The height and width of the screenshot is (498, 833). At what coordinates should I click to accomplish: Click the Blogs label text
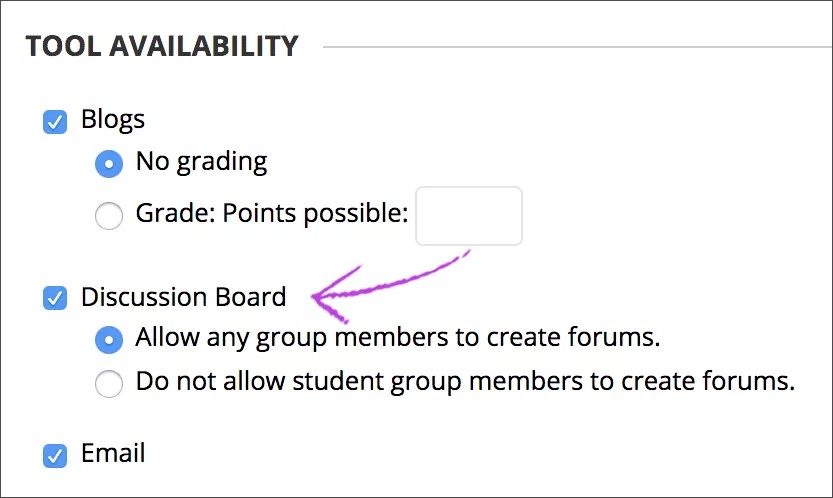(113, 120)
